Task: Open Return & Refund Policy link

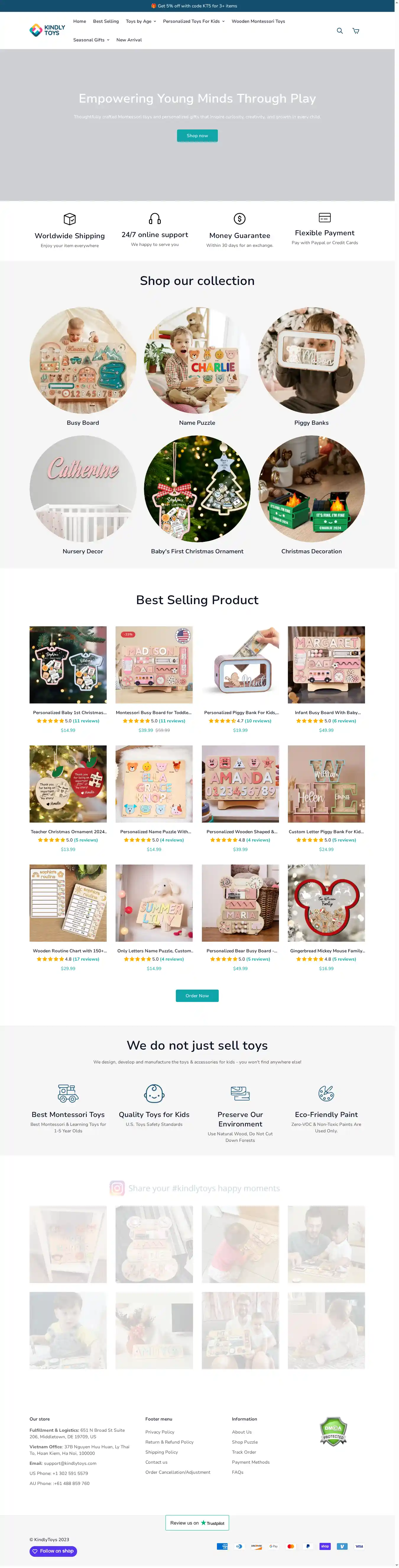Action: (169, 1442)
